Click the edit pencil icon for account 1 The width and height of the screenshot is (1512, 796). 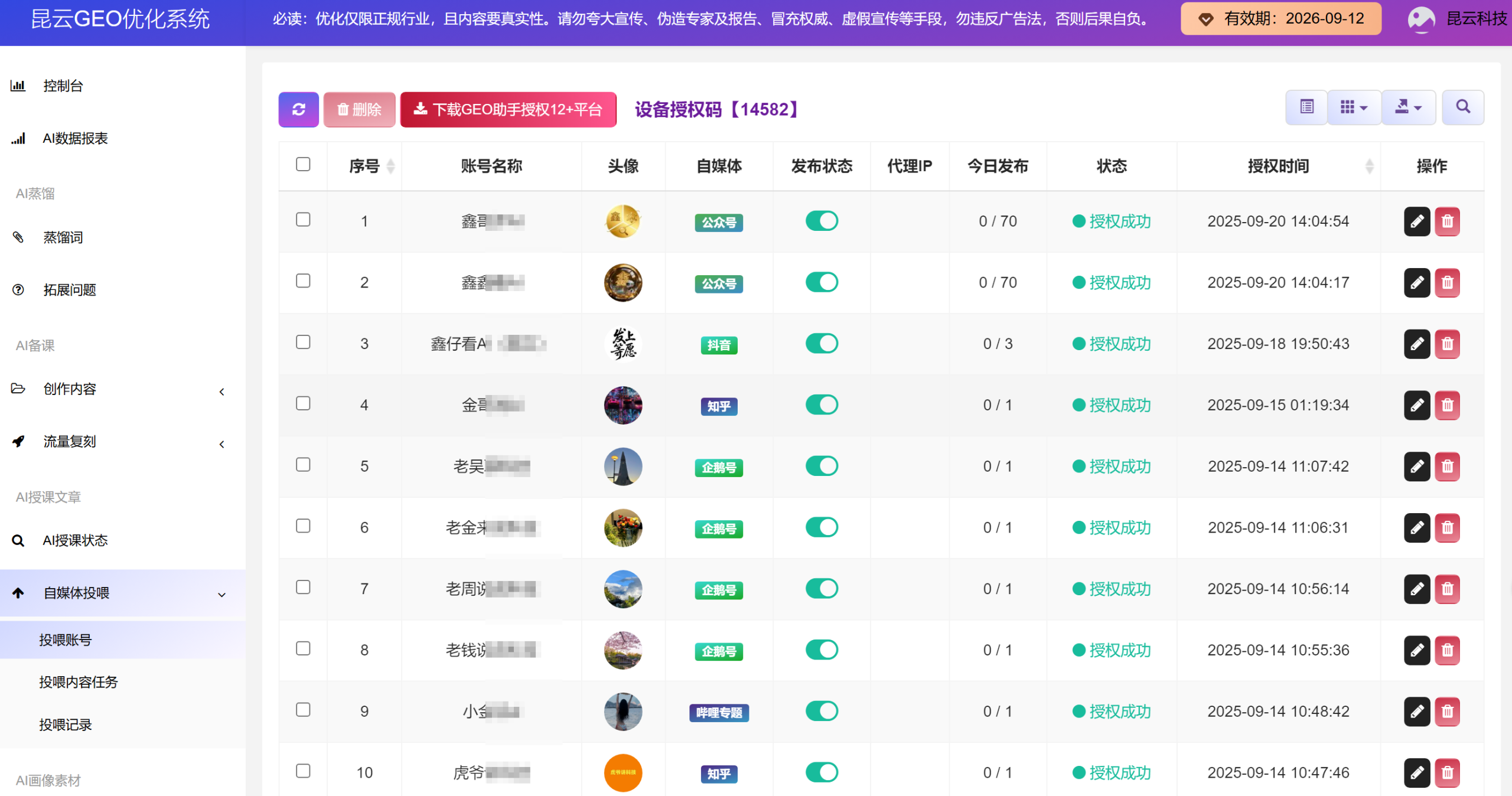click(1417, 221)
